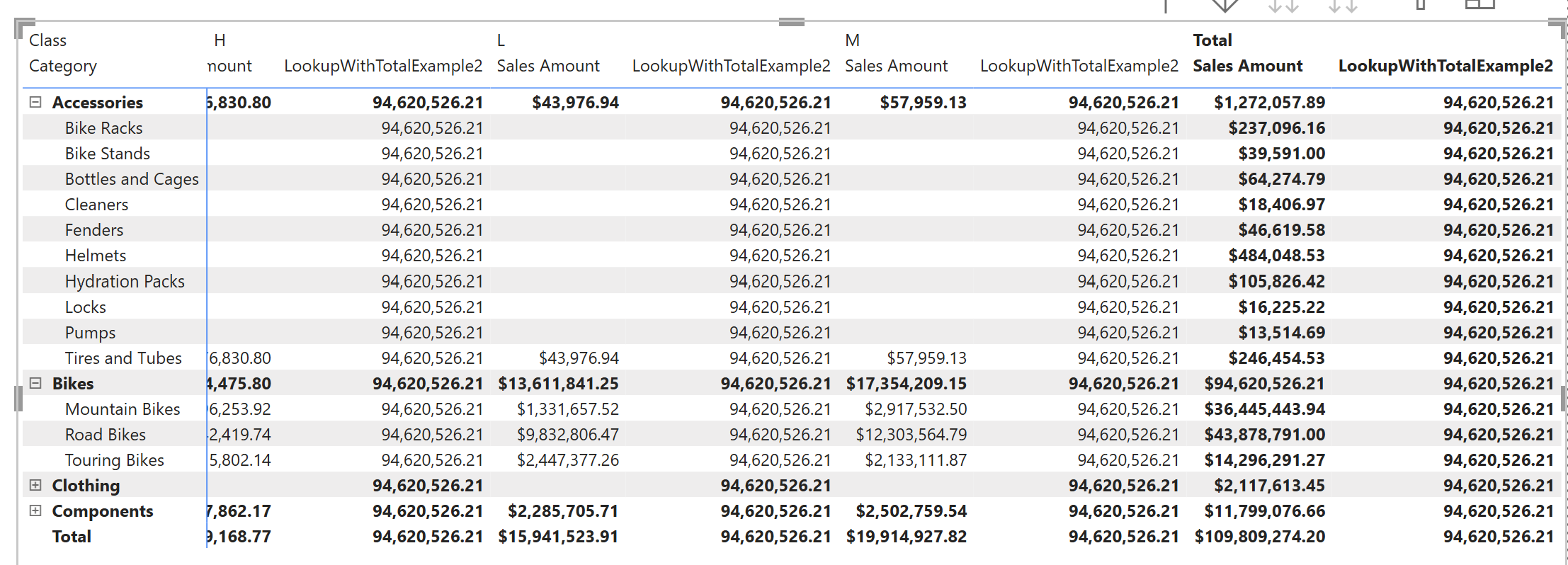
Task: Sort by Total Sales Amount header
Action: [1247, 66]
